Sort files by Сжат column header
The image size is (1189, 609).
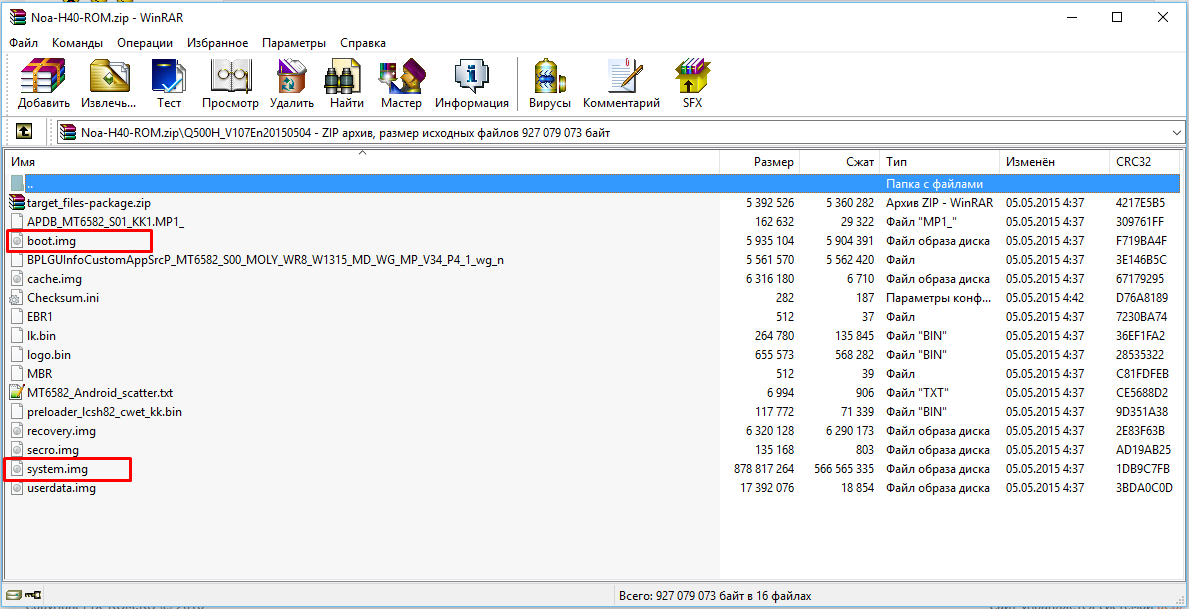(839, 162)
